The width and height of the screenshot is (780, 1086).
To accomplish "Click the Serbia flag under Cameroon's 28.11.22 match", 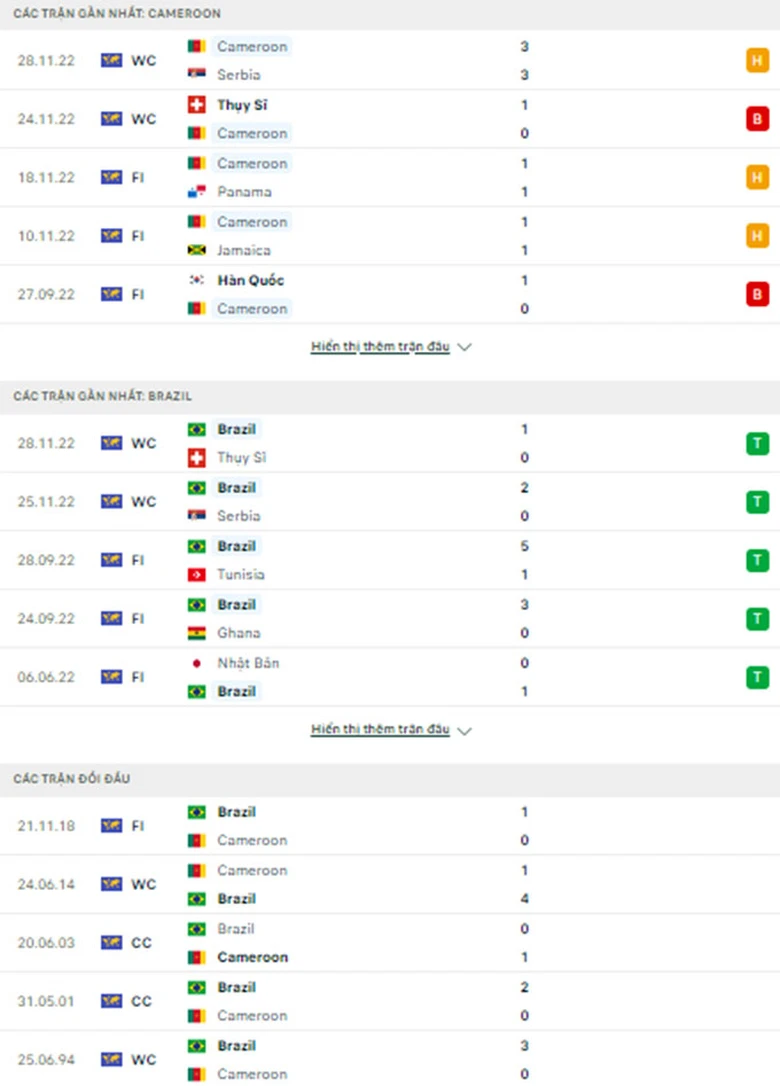I will tap(196, 75).
